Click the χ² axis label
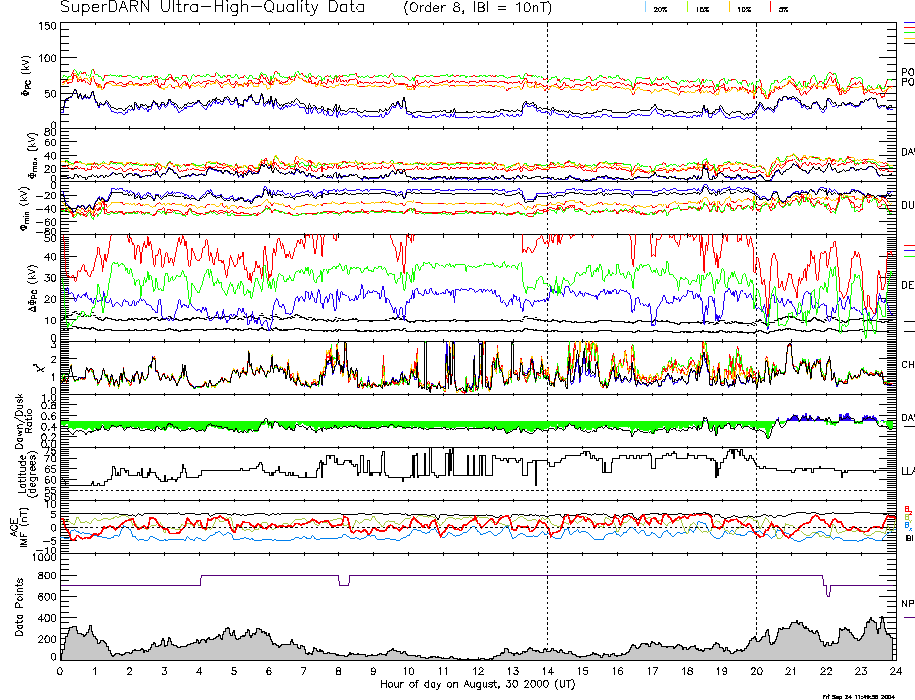The width and height of the screenshot is (915, 700). pos(39,368)
